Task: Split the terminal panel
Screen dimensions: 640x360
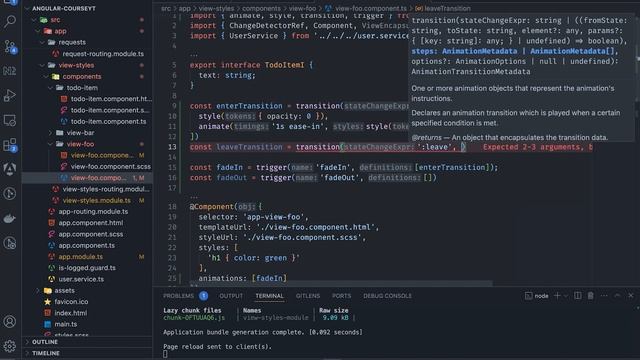Action: click(x=578, y=296)
